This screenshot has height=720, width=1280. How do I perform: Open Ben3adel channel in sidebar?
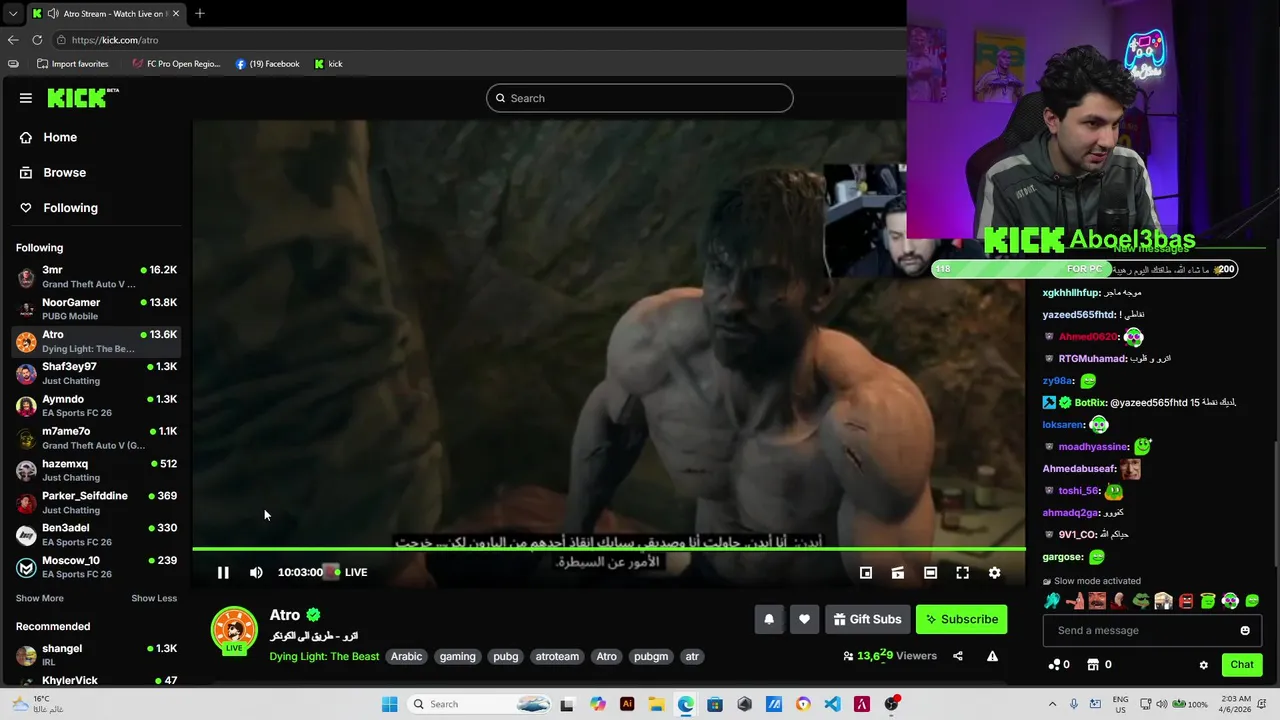[96, 535]
